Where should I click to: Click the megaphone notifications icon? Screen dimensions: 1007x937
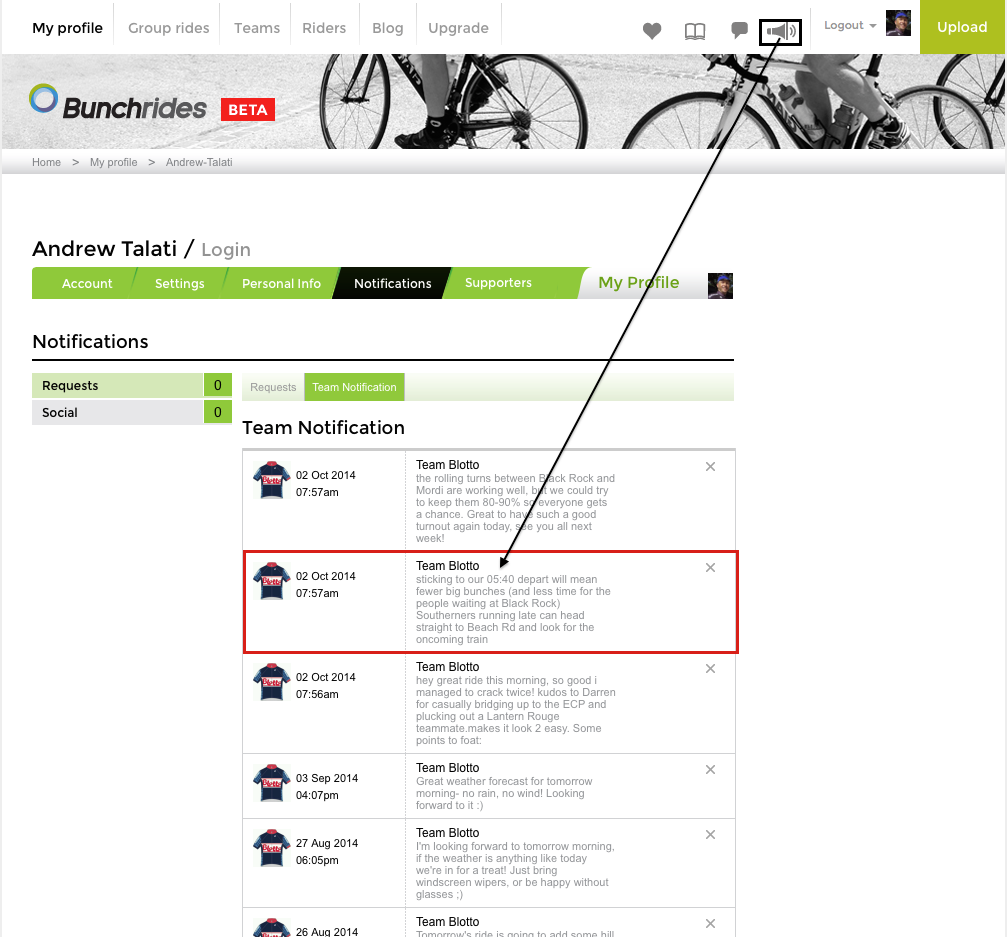780,31
